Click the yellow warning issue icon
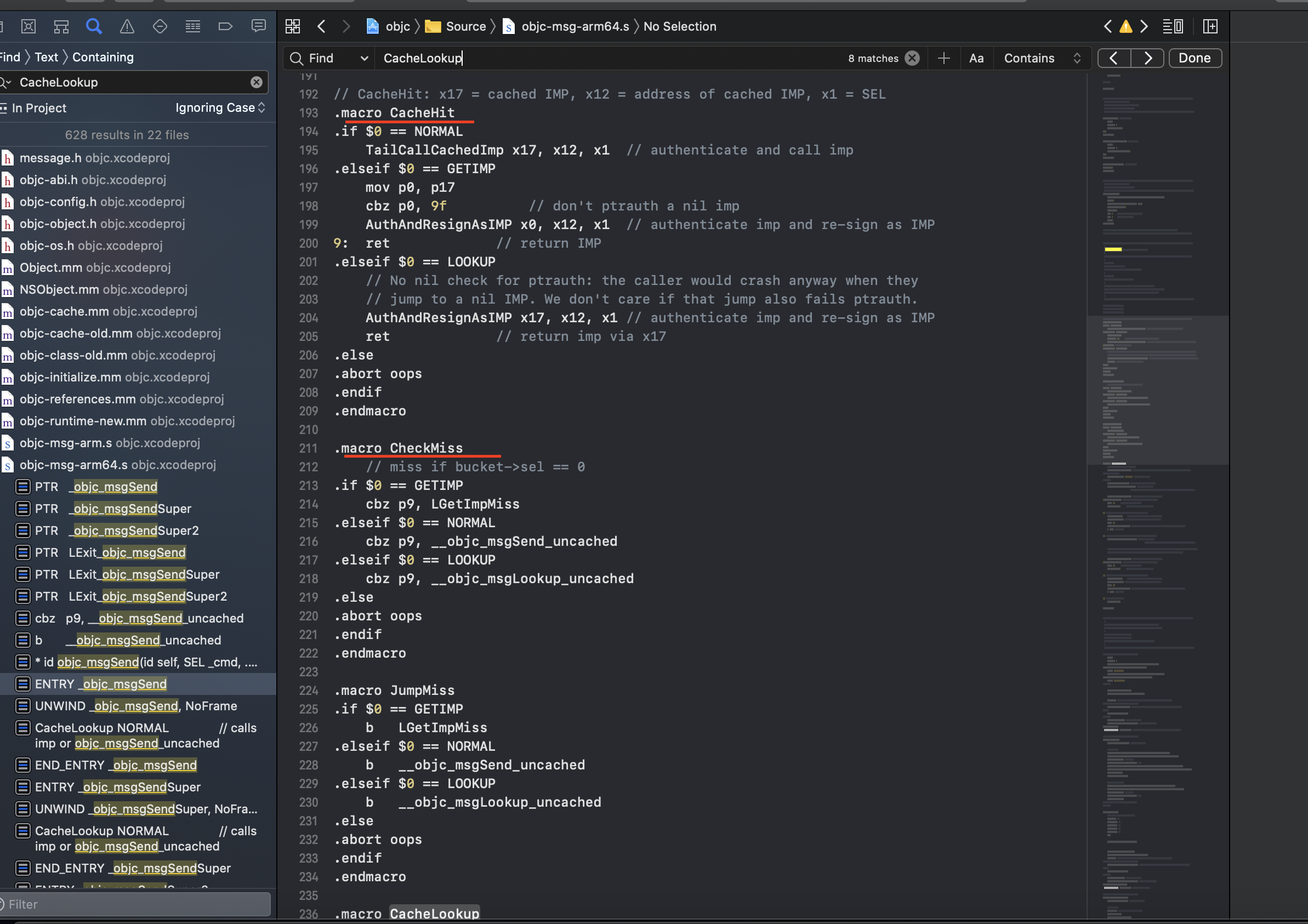The image size is (1308, 924). click(1125, 26)
